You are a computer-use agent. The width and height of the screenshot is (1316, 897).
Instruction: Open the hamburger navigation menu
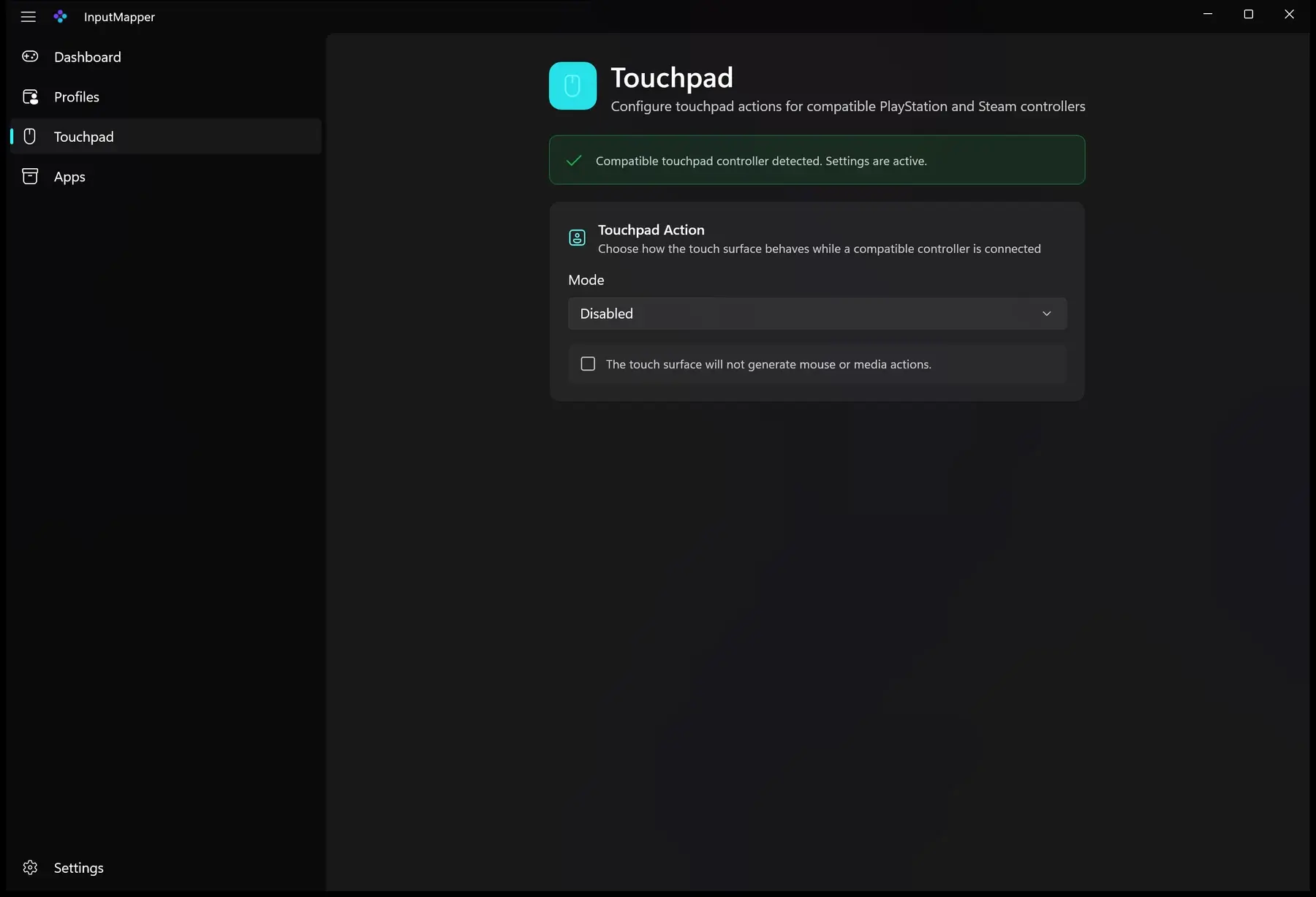pyautogui.click(x=29, y=16)
